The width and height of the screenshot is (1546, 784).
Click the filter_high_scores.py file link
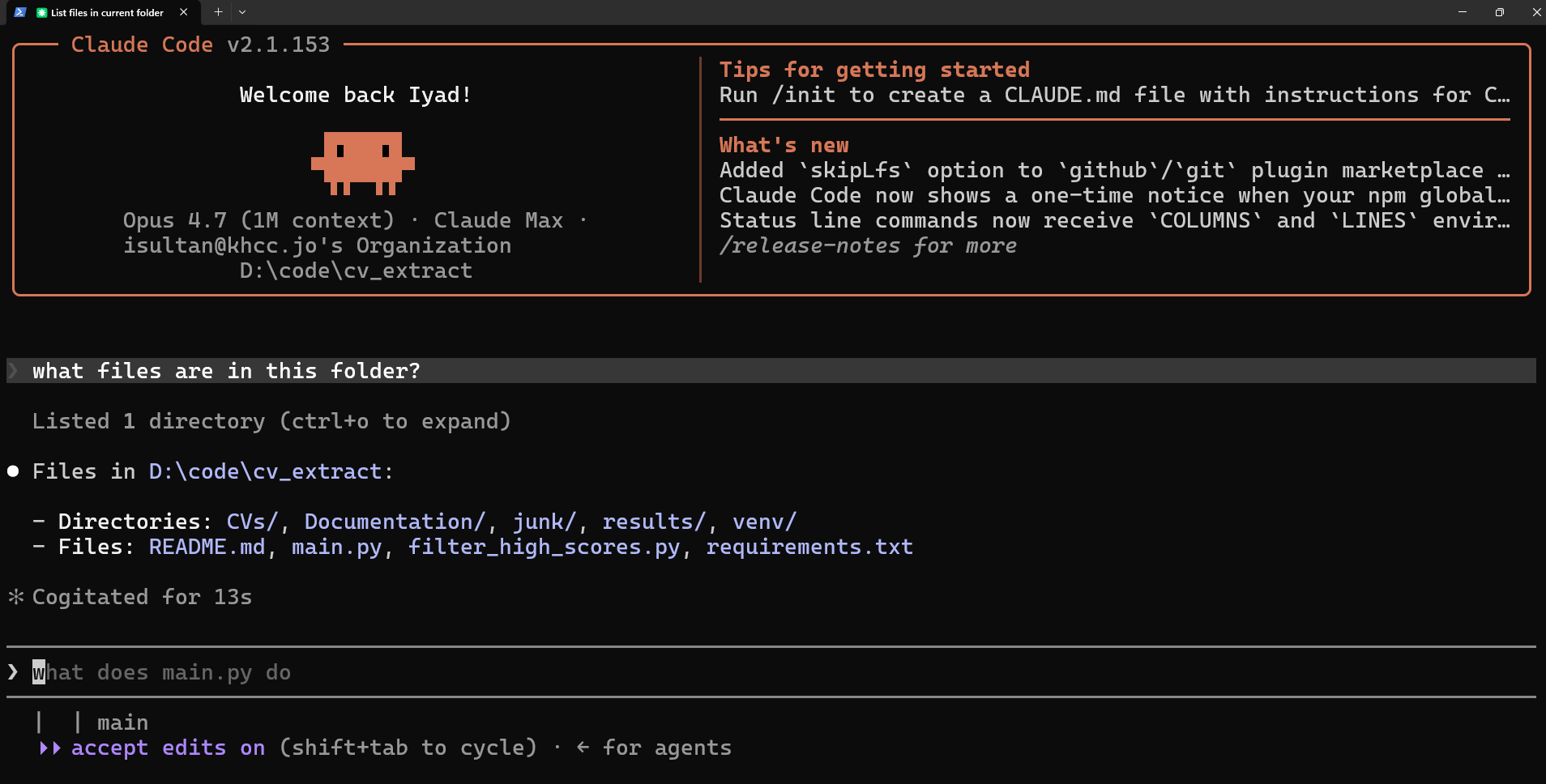[x=544, y=547]
